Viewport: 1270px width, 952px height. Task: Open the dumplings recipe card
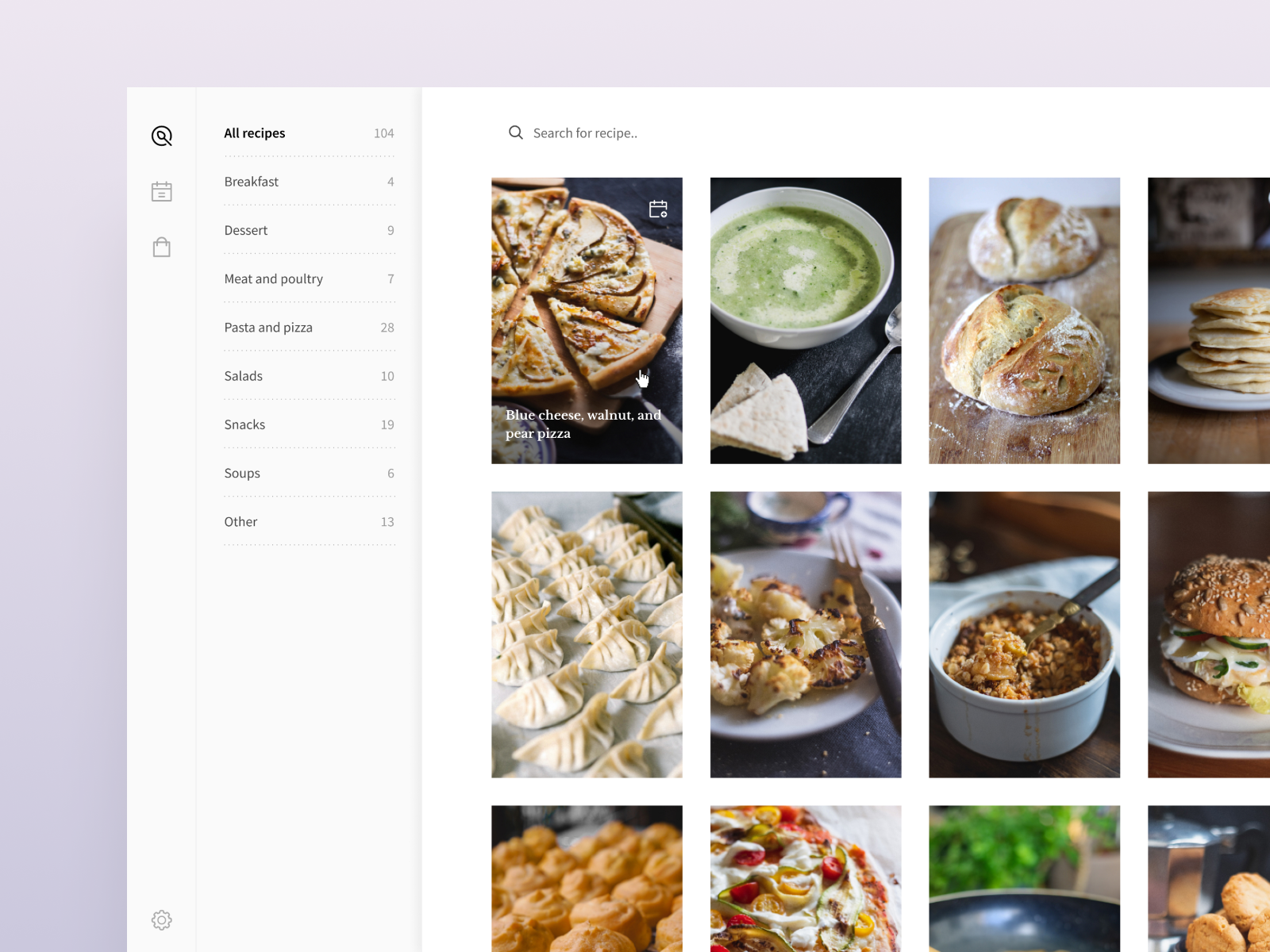point(587,635)
